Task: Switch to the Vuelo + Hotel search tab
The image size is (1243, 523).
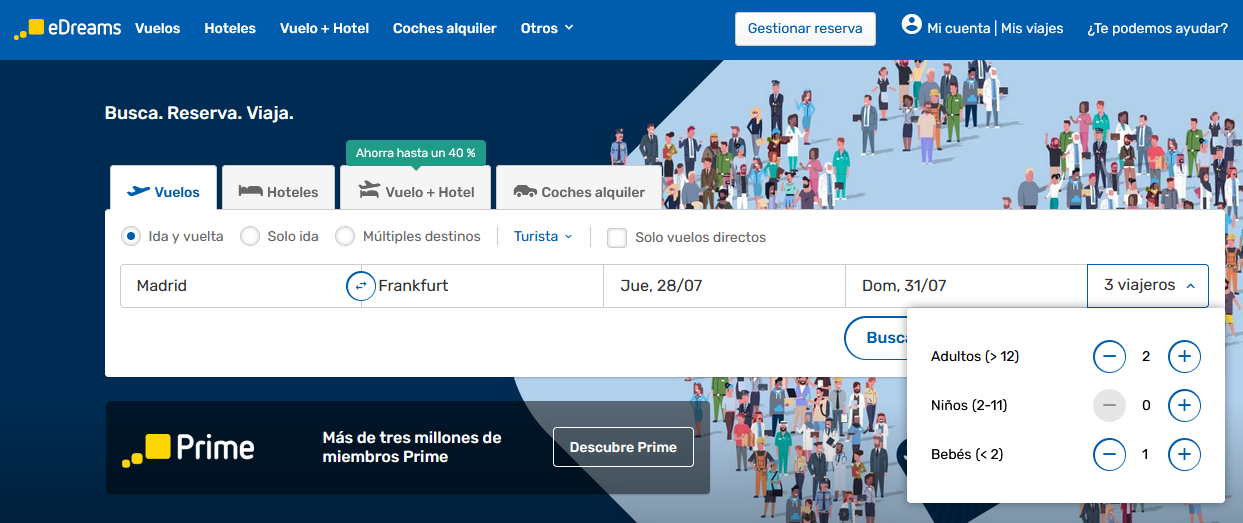Action: [x=415, y=188]
